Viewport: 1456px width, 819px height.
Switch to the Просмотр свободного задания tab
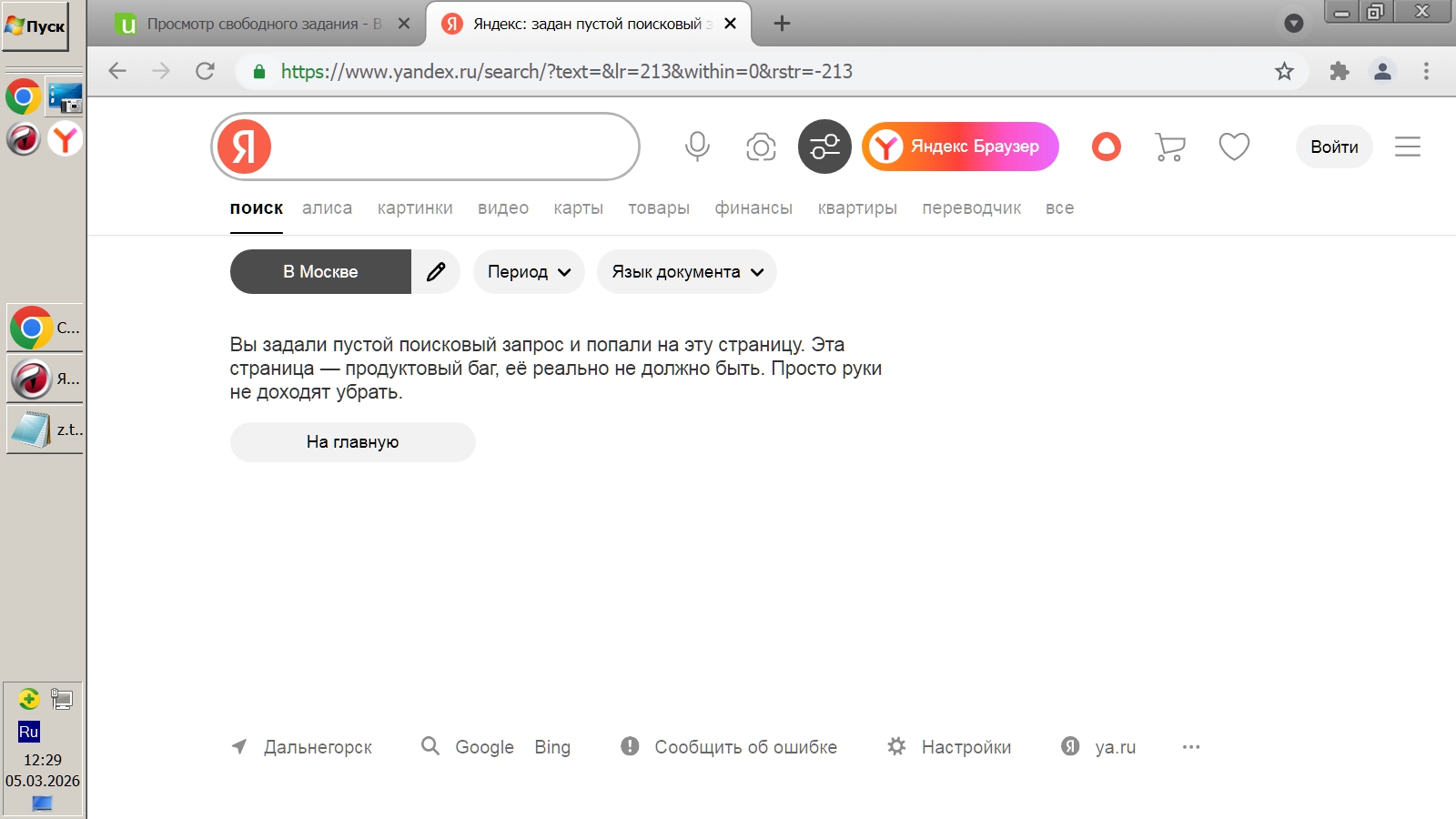(x=264, y=25)
